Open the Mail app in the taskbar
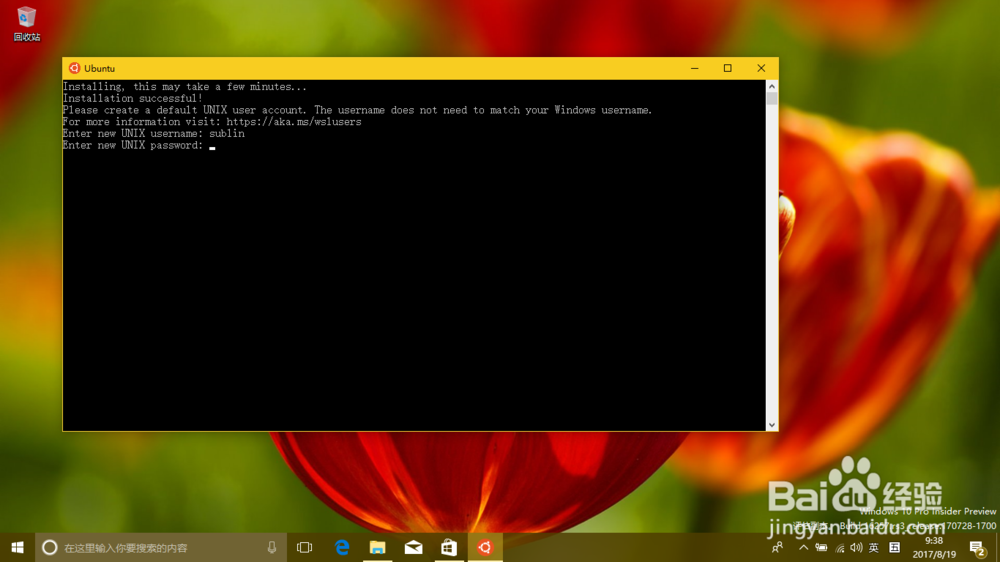The image size is (1000, 562). point(413,547)
